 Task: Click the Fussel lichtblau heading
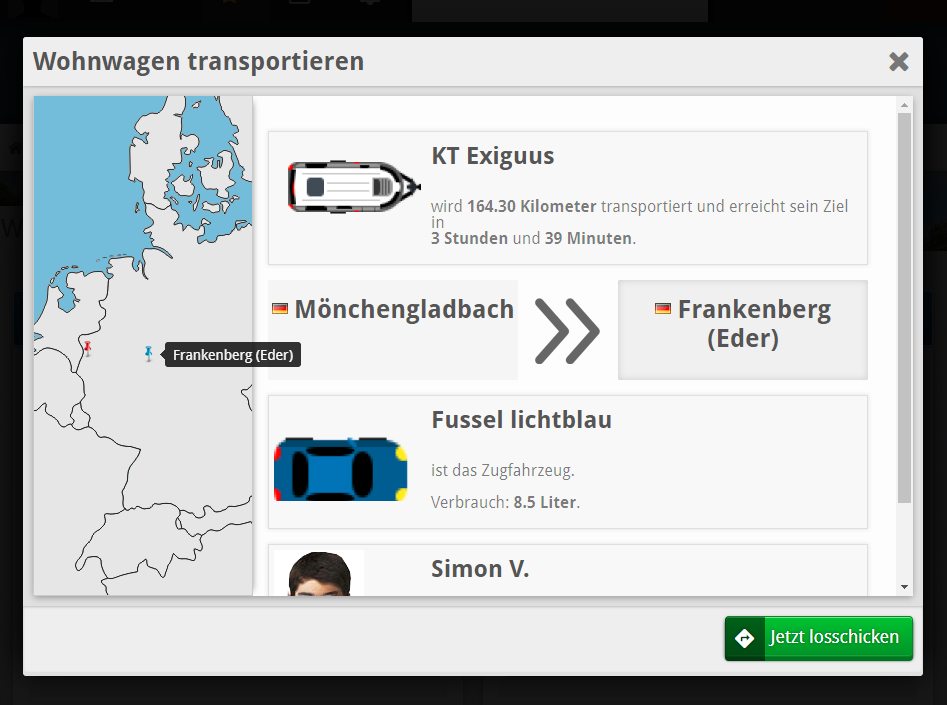pos(521,420)
